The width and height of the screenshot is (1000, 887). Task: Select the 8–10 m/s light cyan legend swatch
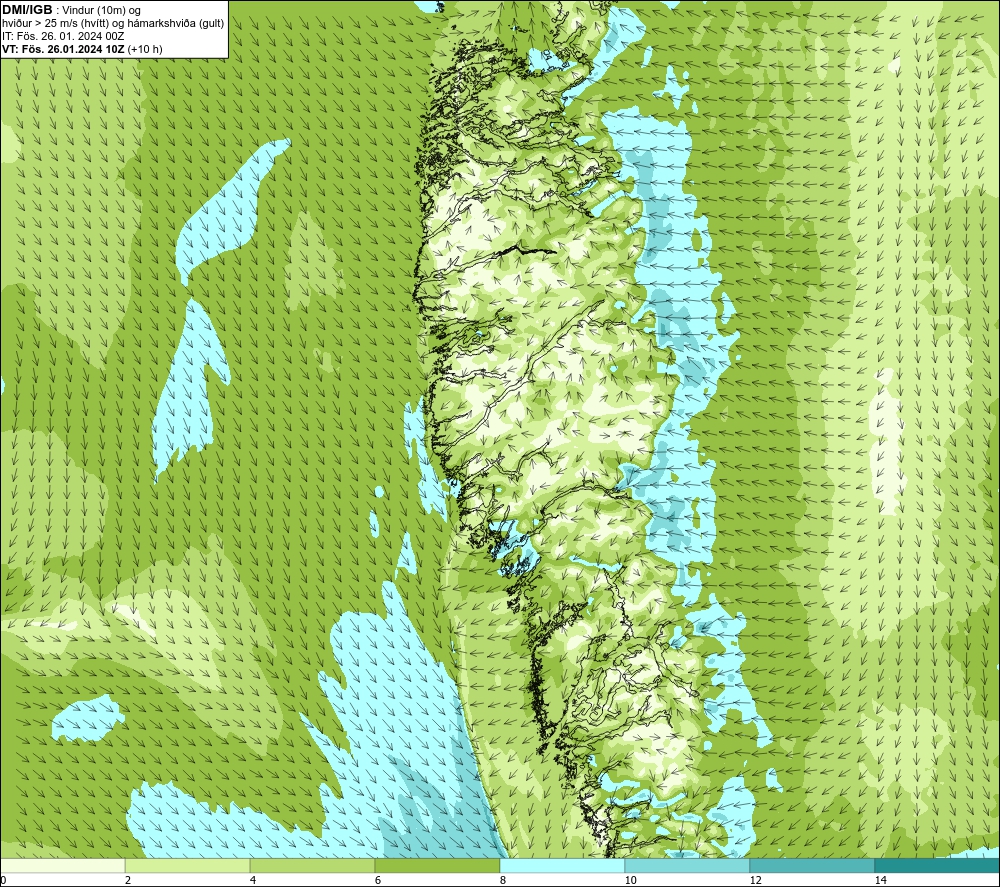(562, 866)
